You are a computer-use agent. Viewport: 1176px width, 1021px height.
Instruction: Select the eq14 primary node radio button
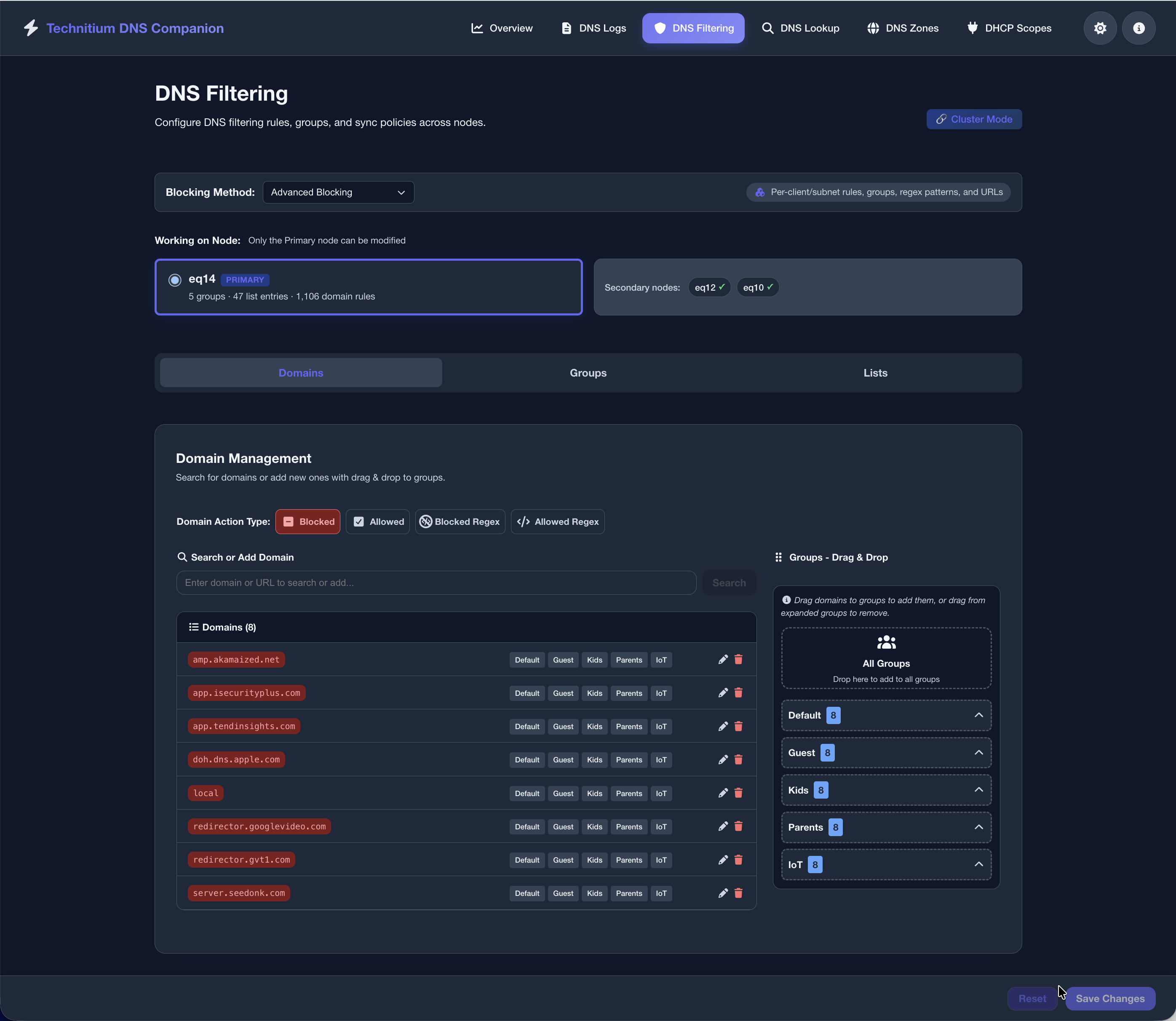point(174,280)
